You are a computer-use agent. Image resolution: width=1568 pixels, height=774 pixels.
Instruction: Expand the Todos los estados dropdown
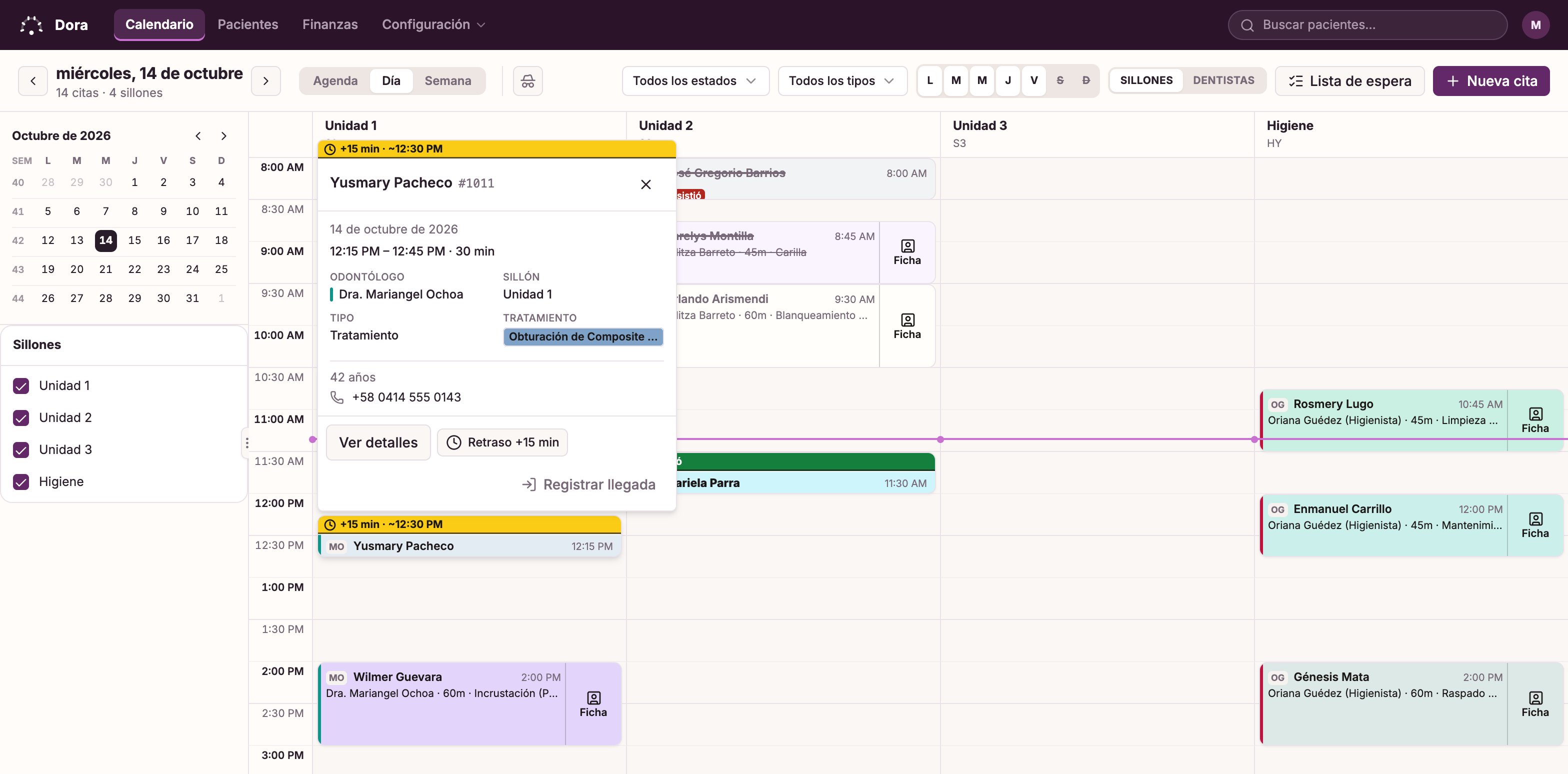point(695,81)
